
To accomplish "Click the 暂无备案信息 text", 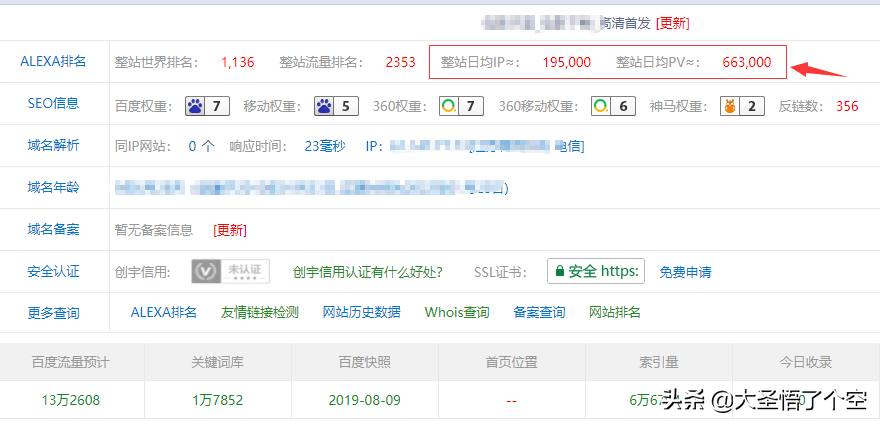I will click(154, 230).
